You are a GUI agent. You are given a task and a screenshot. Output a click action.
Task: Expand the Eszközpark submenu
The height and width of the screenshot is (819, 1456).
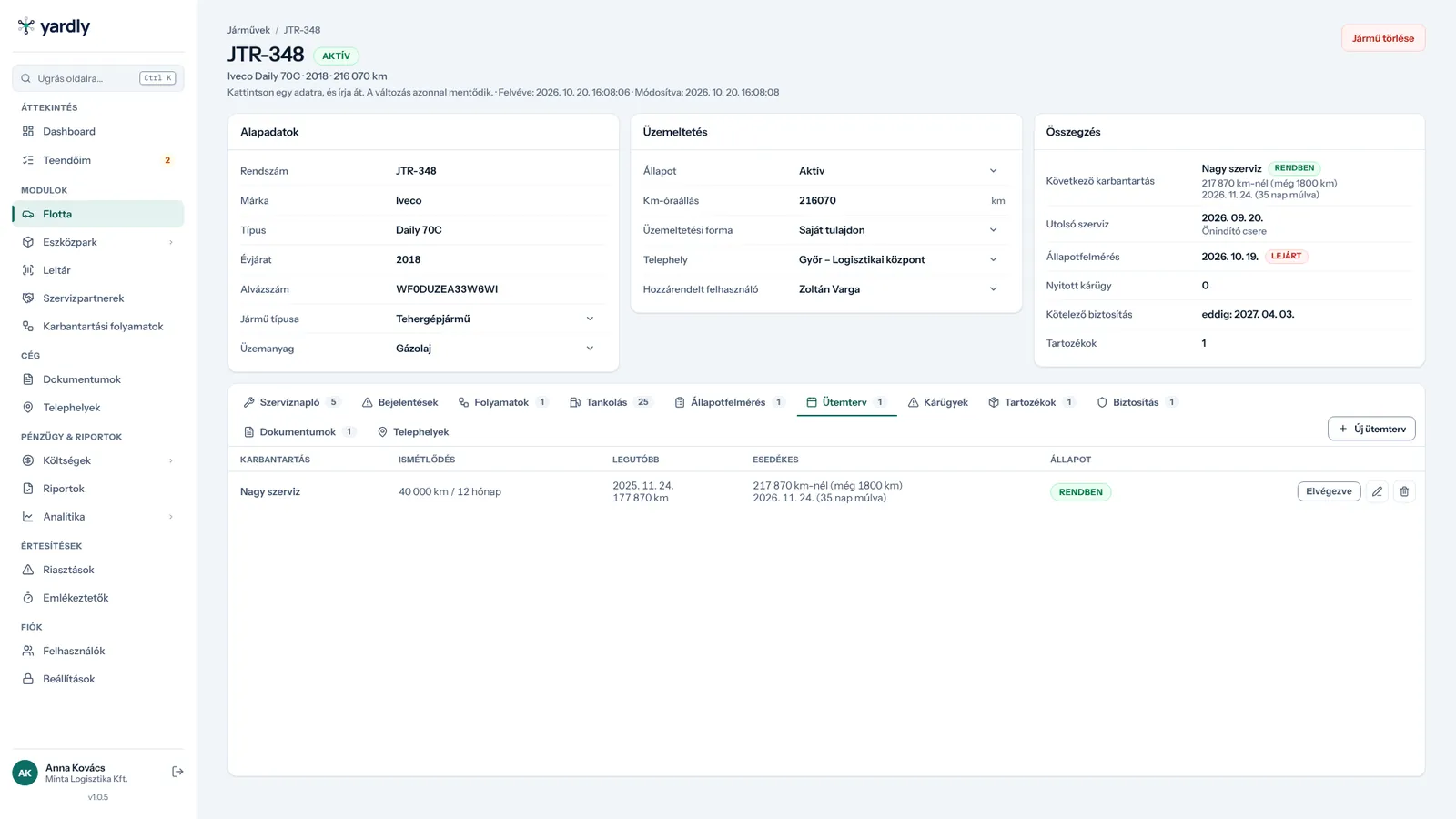(x=170, y=242)
